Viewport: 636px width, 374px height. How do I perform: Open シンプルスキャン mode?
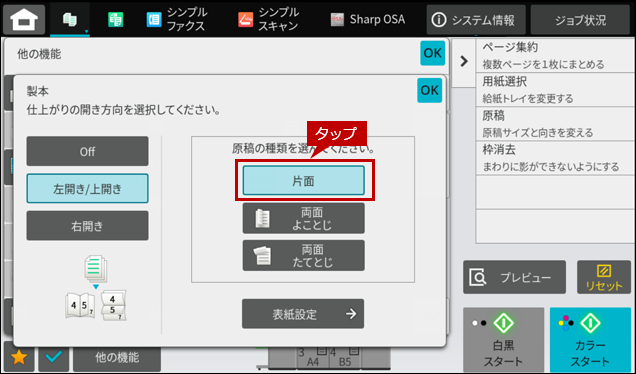click(269, 19)
